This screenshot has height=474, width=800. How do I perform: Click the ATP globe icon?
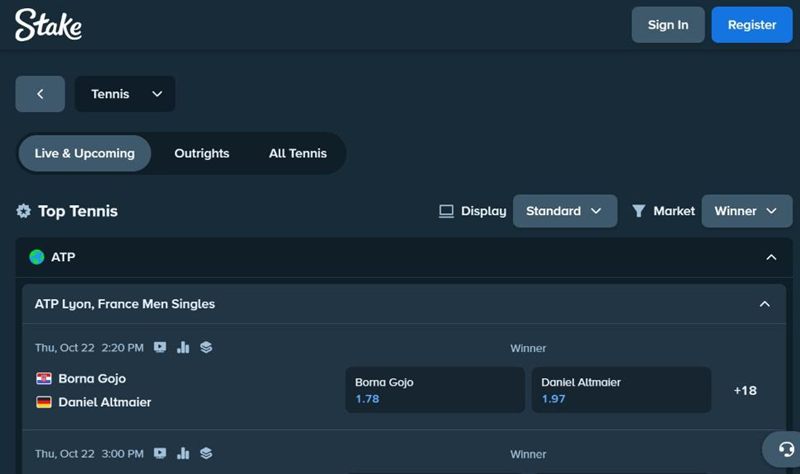[37, 257]
